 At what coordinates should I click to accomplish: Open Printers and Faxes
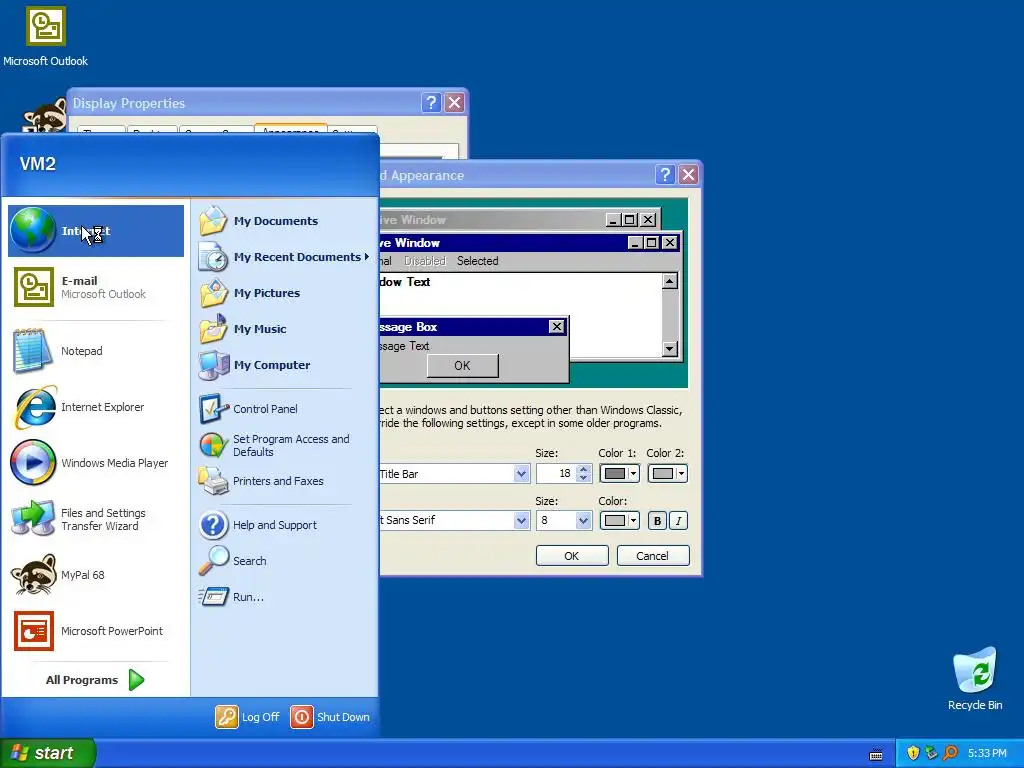284,481
